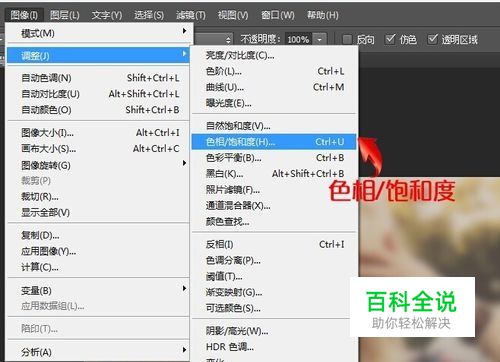Expand the 模式(M) submenu
Image resolution: width=500 pixels, height=362 pixels.
pyautogui.click(x=98, y=33)
